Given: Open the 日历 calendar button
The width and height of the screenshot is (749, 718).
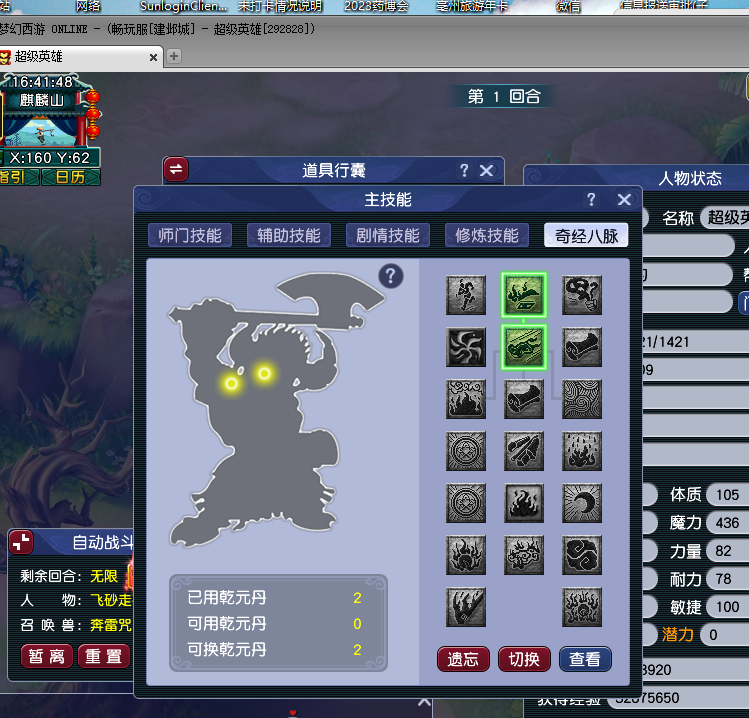Looking at the screenshot, I should tap(71, 177).
